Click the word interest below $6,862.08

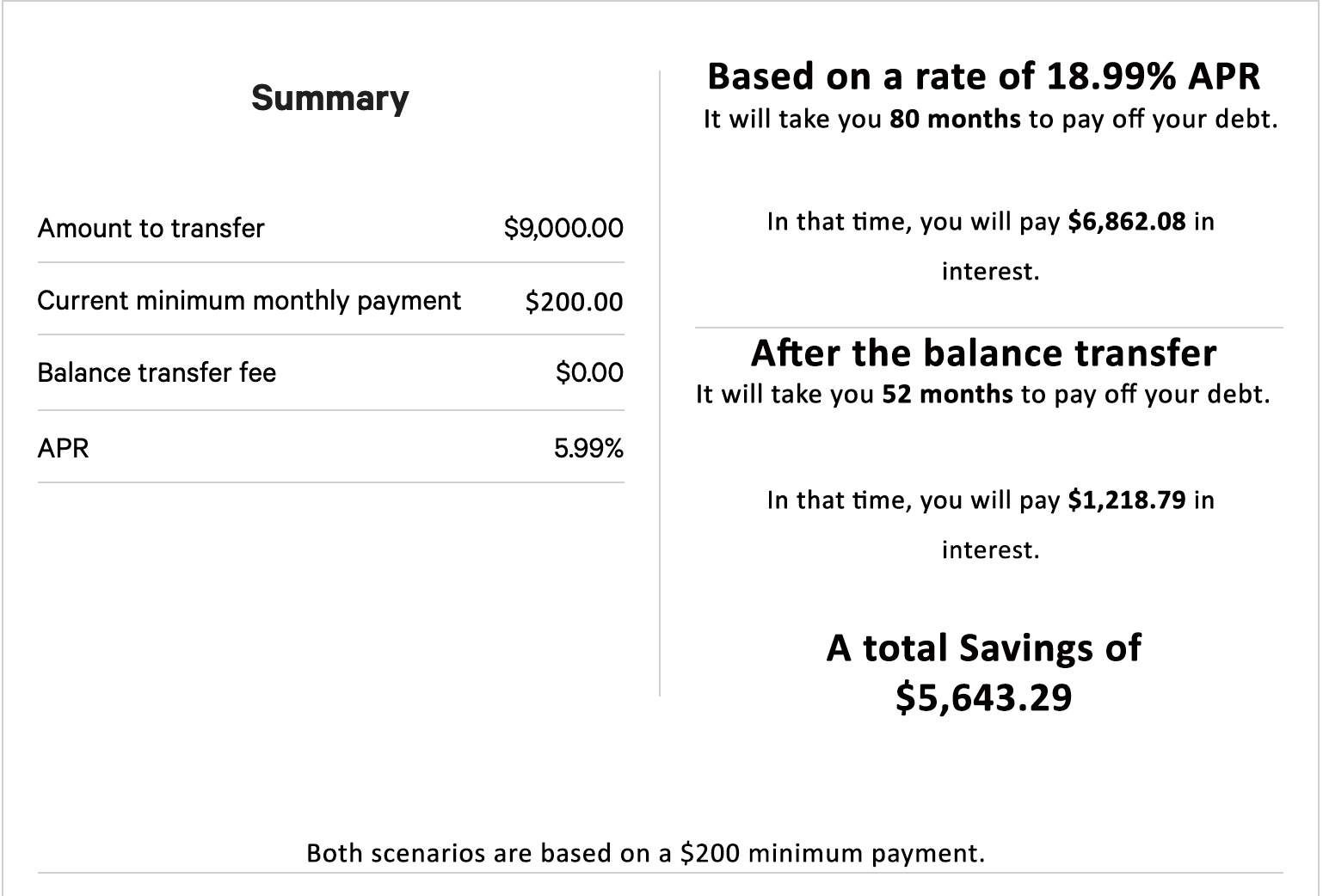pyautogui.click(x=990, y=272)
